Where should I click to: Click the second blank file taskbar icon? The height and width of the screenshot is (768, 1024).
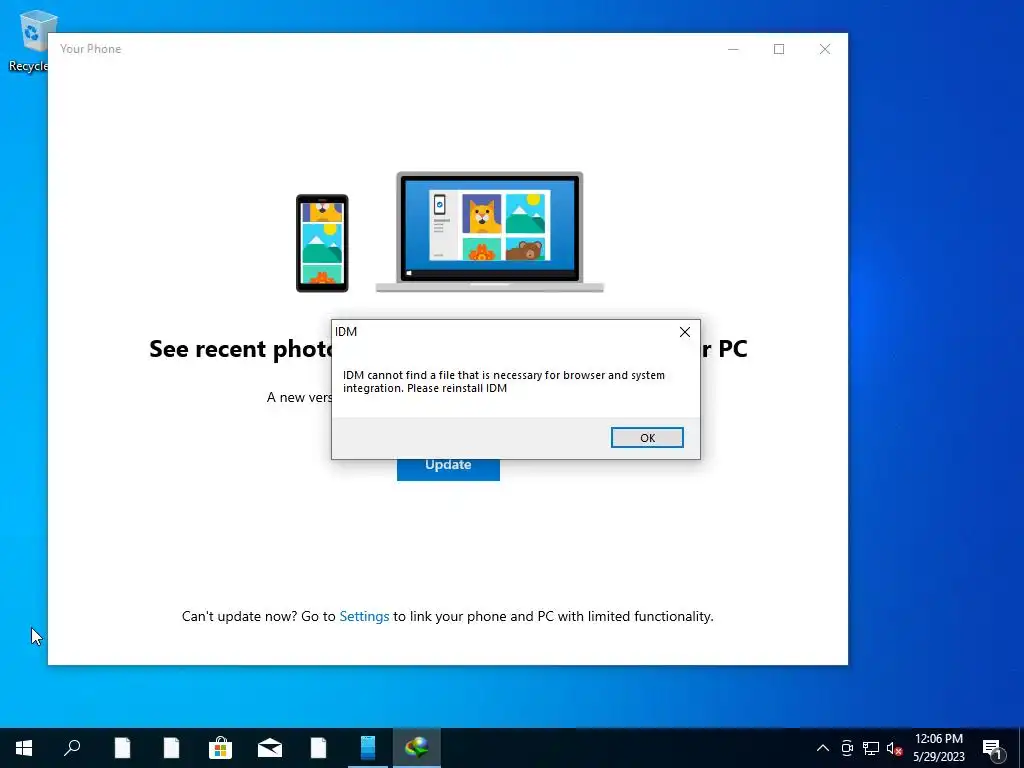pos(171,748)
